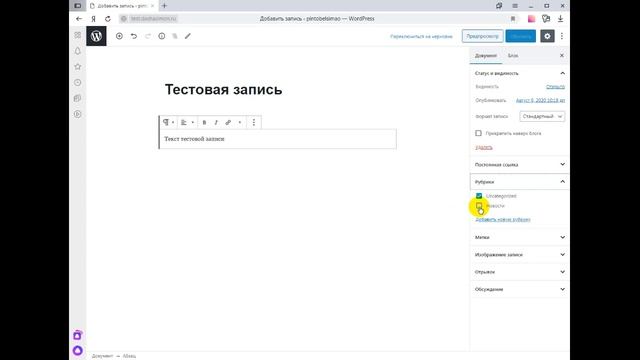Image resolution: width=640 pixels, height=360 pixels.
Task: Click the Добавить новую рубрику link
Action: click(x=503, y=220)
